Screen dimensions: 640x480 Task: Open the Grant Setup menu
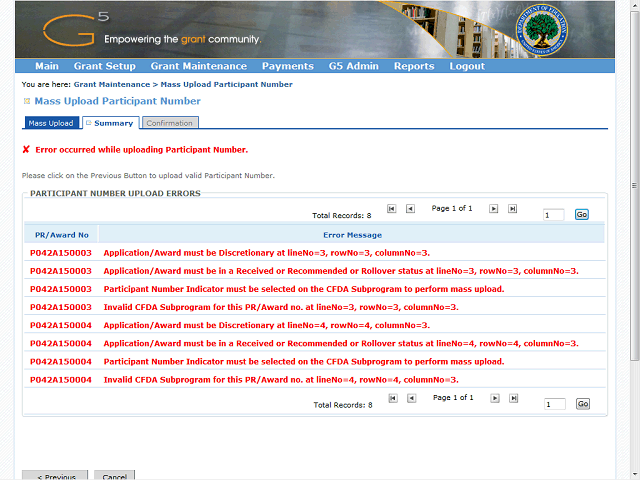104,66
